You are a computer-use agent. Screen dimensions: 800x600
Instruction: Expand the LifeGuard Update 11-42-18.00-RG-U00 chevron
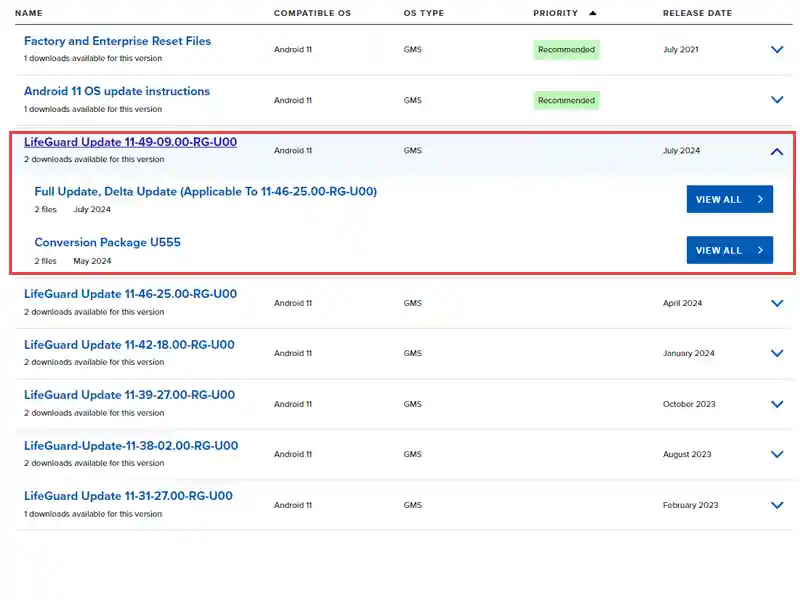coord(777,353)
